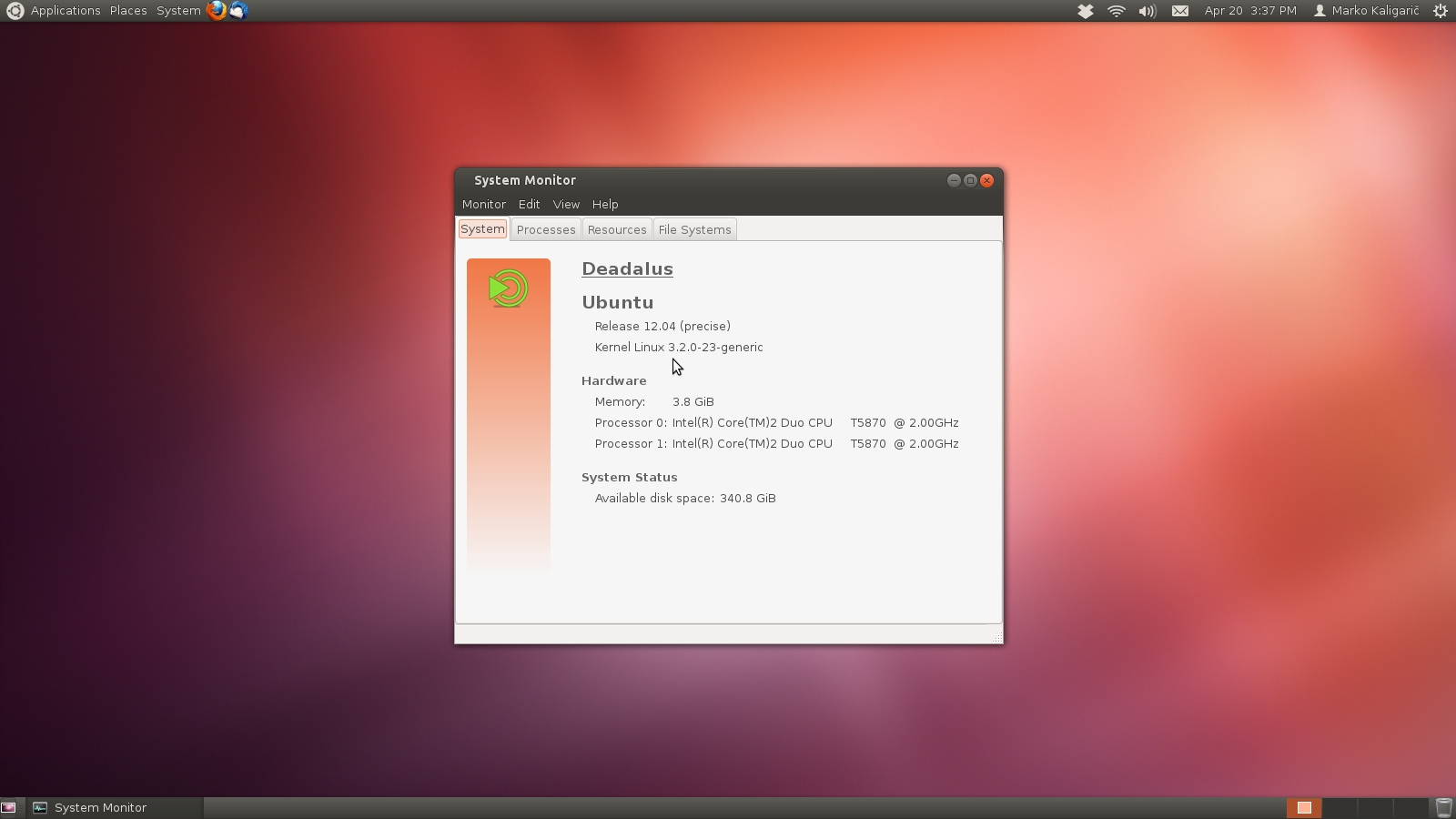Click the window resize grip corner
The image size is (1456, 819).
click(997, 638)
